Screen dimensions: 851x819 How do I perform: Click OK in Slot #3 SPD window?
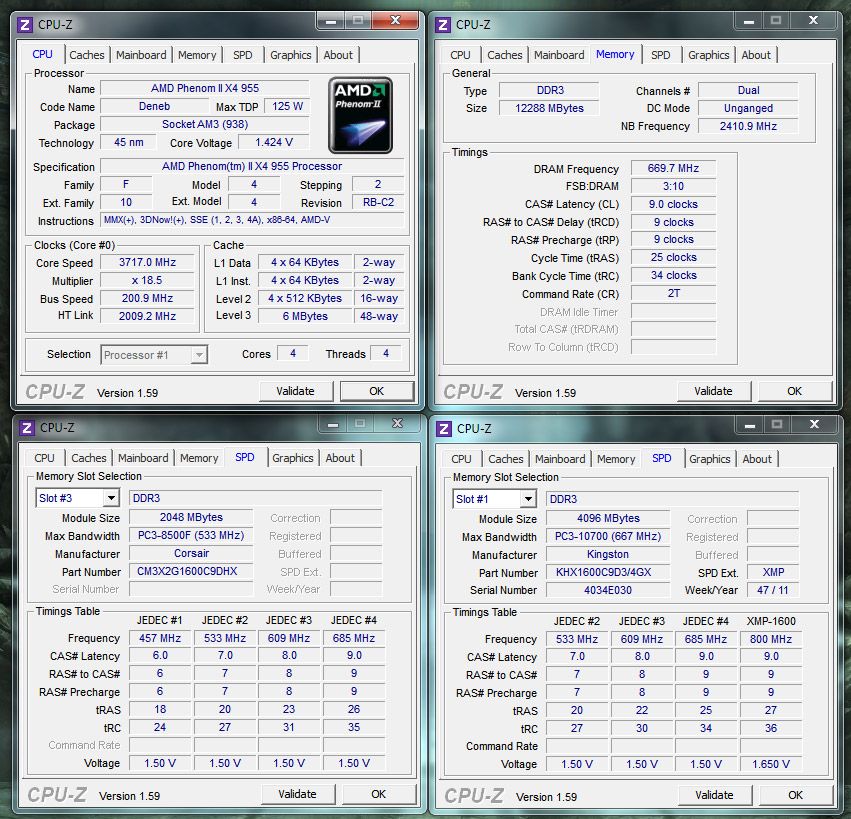(x=379, y=794)
